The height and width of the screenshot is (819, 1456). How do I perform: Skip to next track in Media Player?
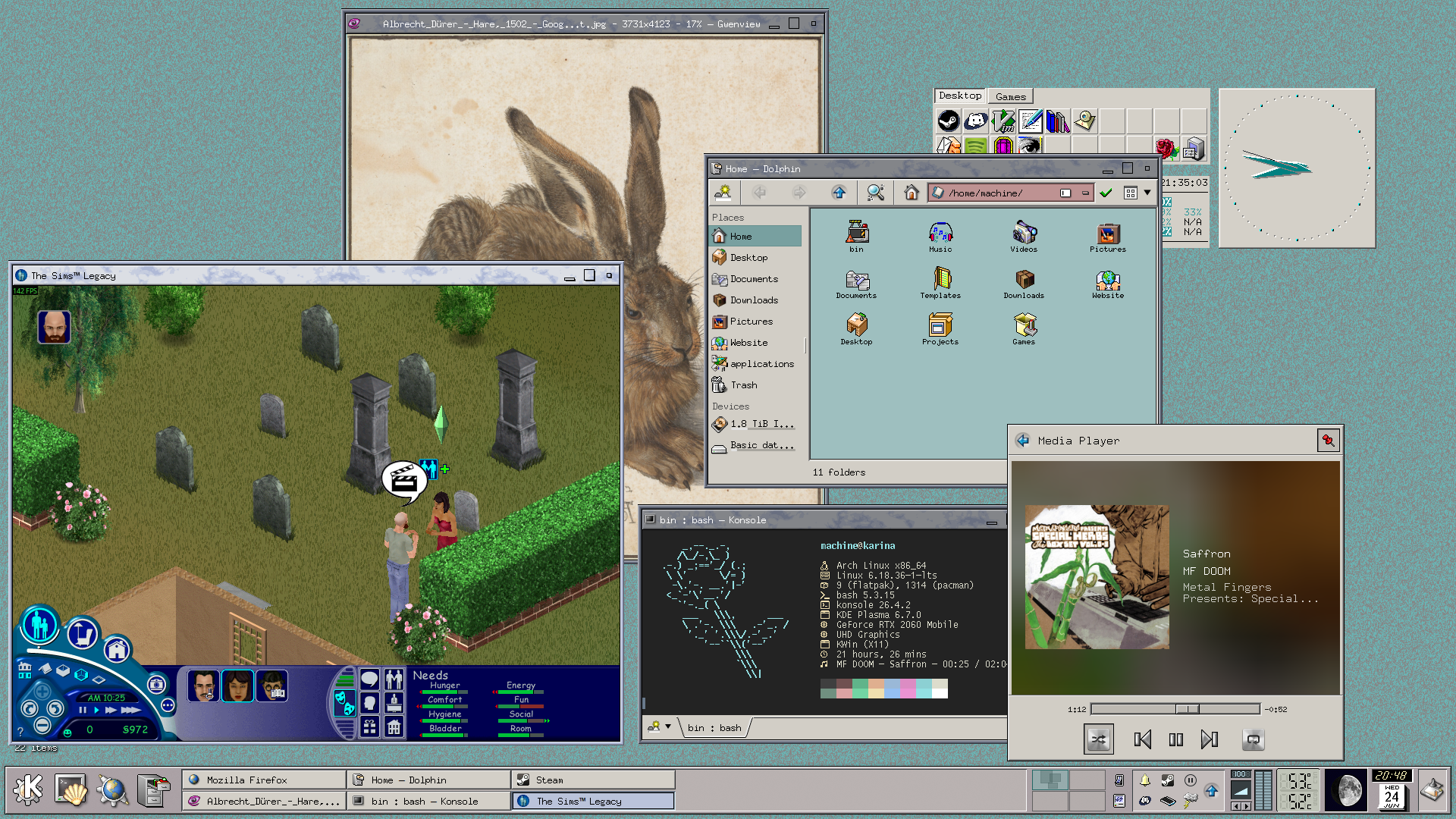(x=1210, y=739)
